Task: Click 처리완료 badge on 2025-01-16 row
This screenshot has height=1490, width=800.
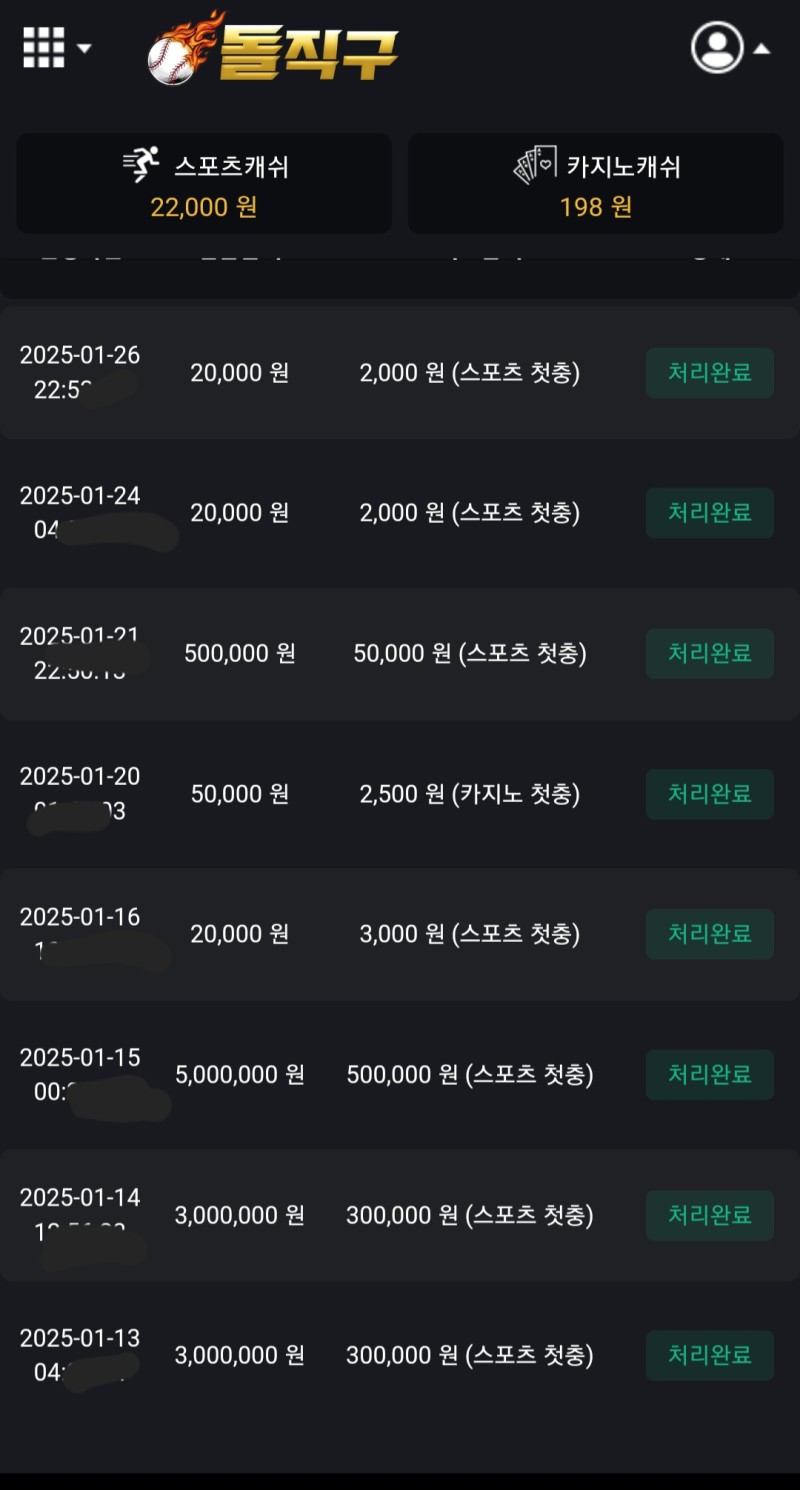Action: pos(709,934)
